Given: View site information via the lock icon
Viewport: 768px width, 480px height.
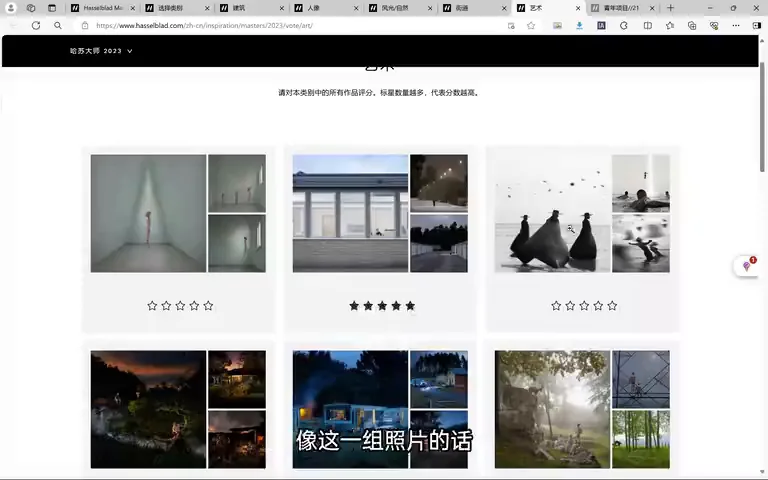Looking at the screenshot, I should (x=85, y=25).
